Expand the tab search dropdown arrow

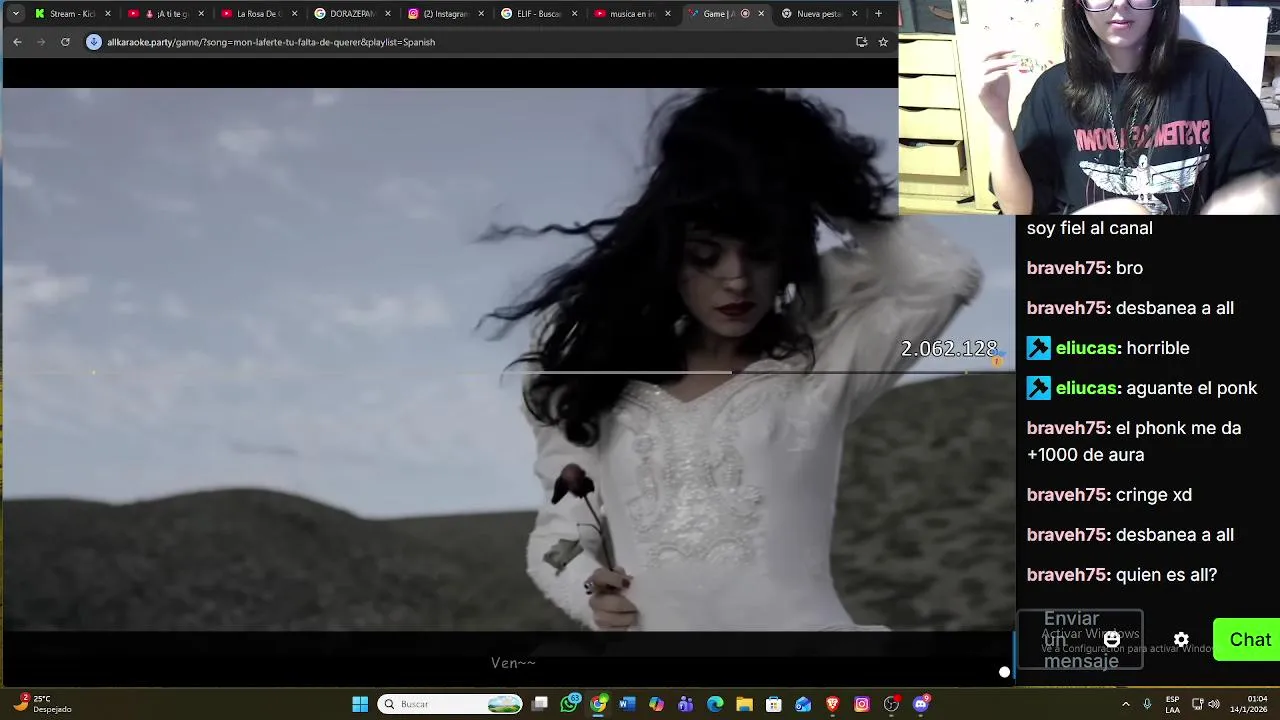[x=15, y=14]
